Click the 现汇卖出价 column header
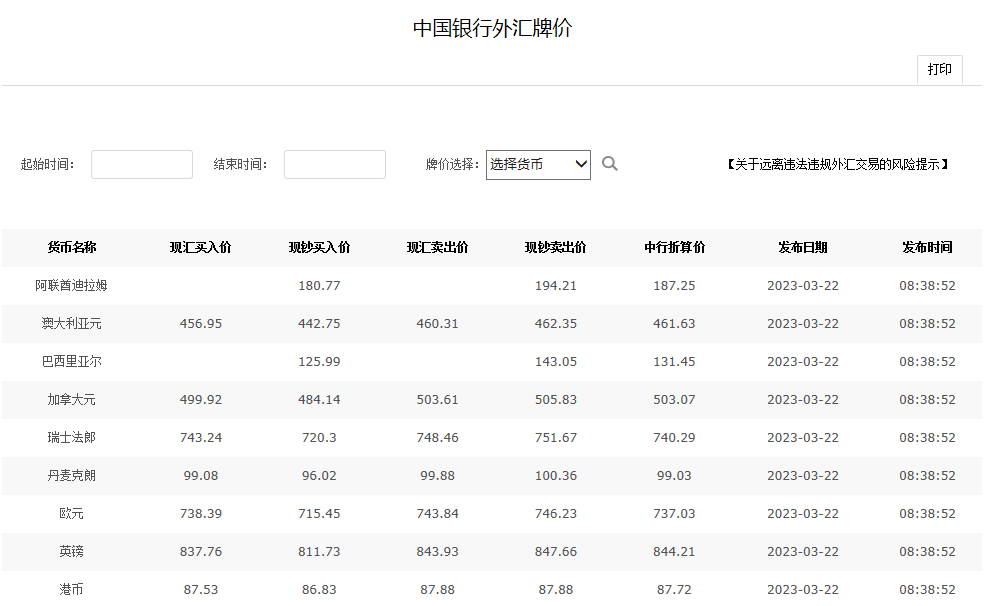Viewport: 989px width, 606px height. click(x=438, y=248)
